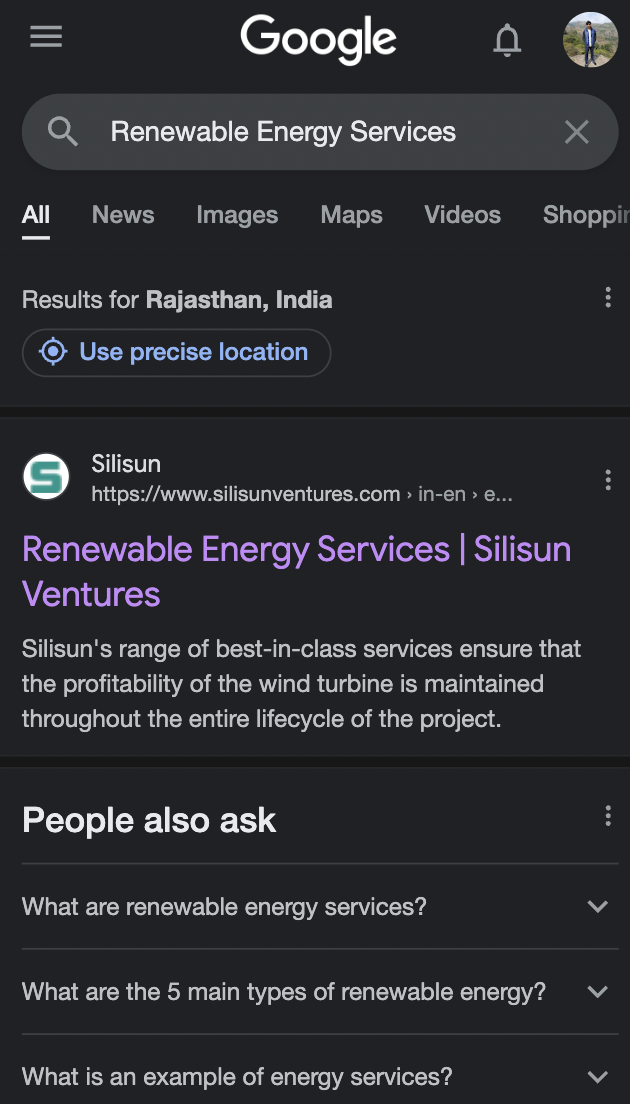Expand 'example of energy services' question
This screenshot has width=630, height=1104.
[x=597, y=1077]
